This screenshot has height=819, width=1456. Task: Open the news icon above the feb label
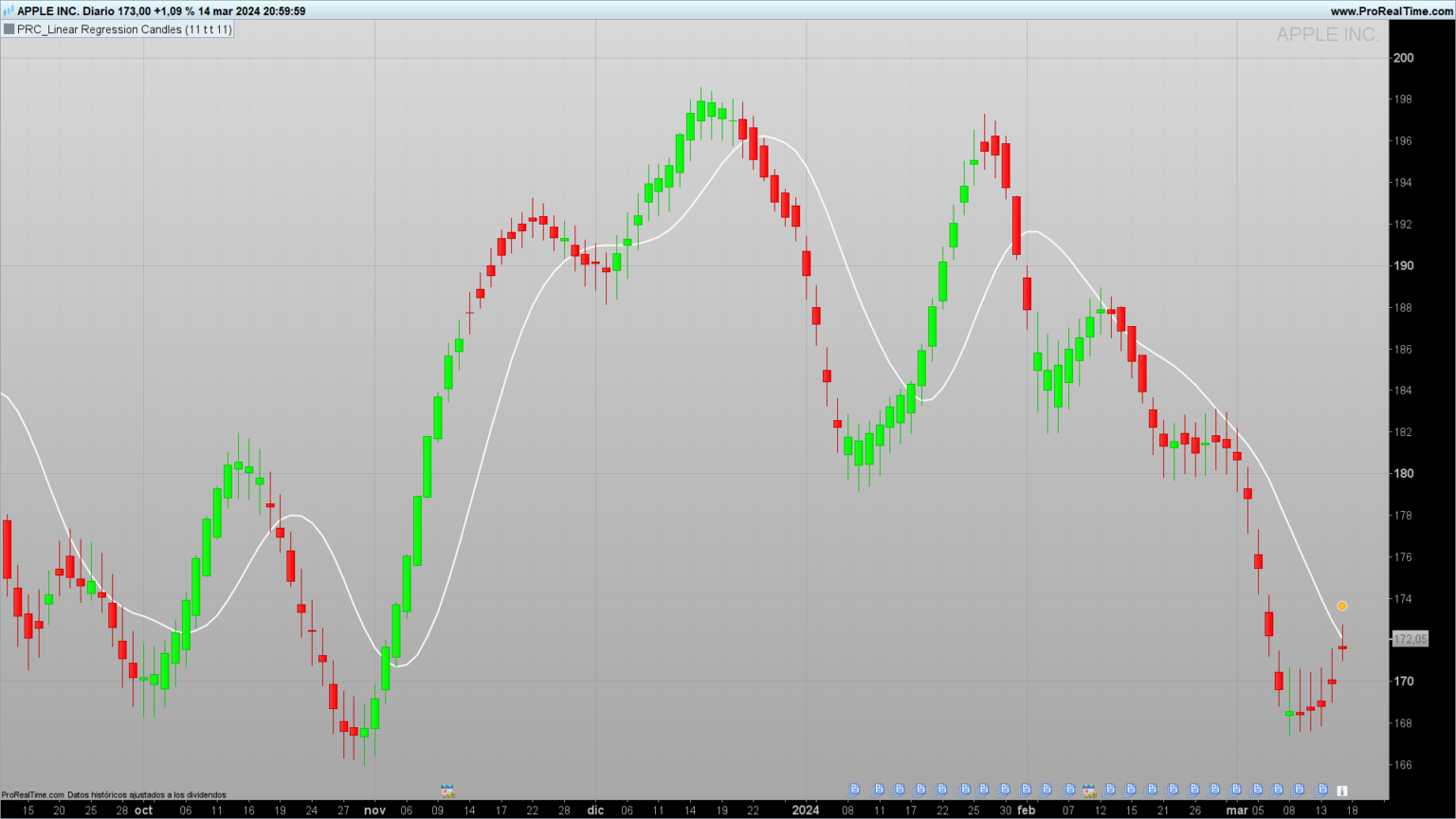(1026, 790)
